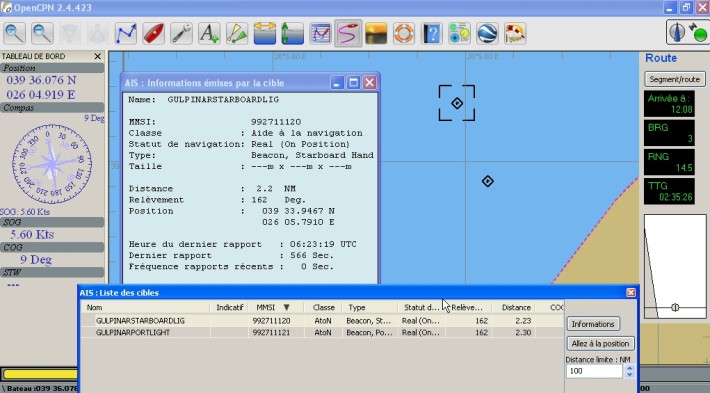Click the sunset color scheme icon
The width and height of the screenshot is (710, 393).
point(376,33)
